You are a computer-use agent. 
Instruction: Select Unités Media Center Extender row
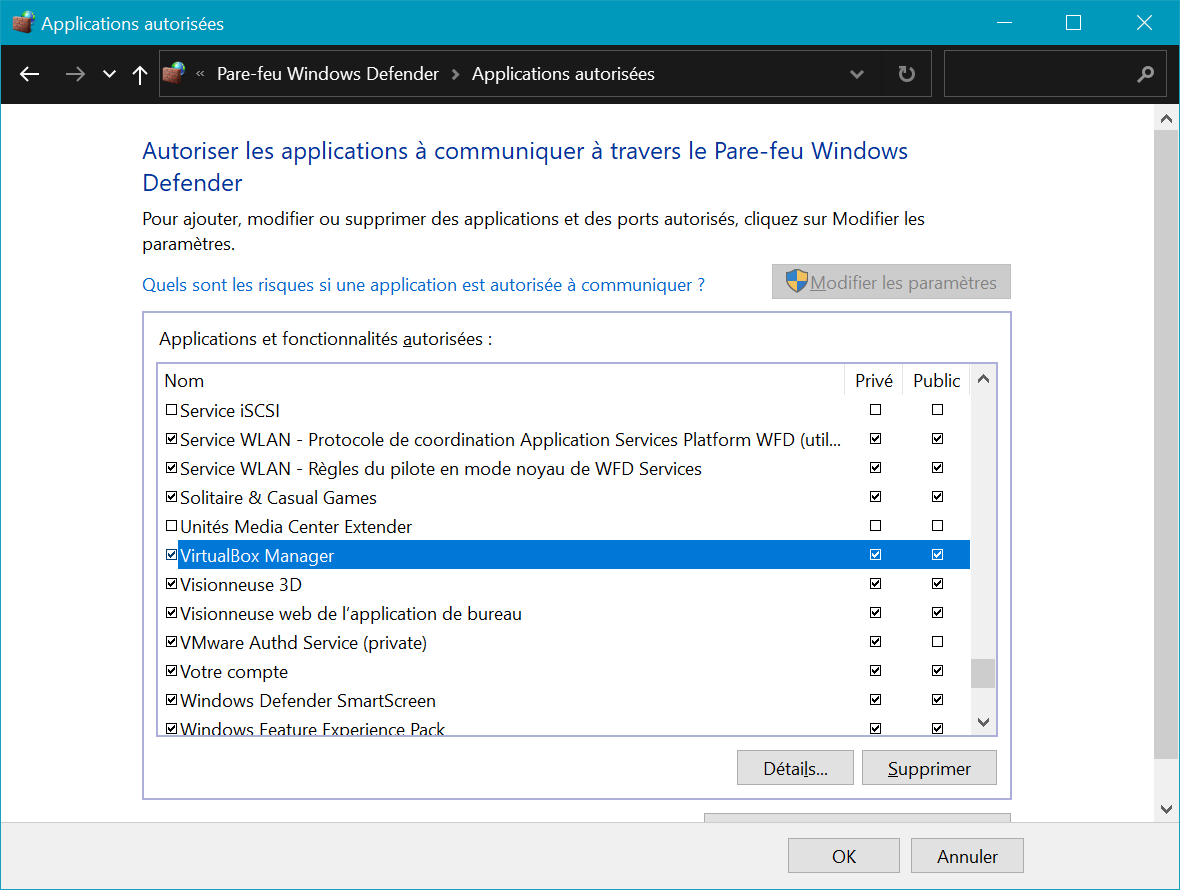coord(564,526)
